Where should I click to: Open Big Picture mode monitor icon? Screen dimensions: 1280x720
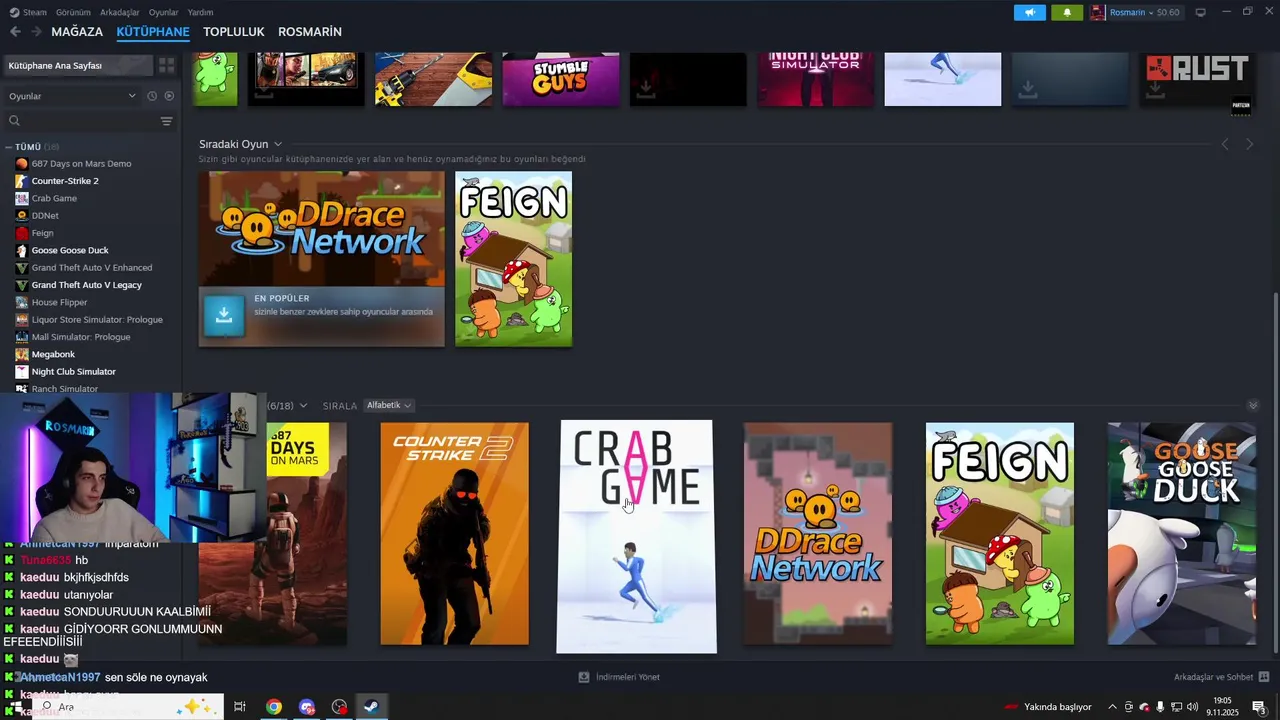(x=1201, y=12)
